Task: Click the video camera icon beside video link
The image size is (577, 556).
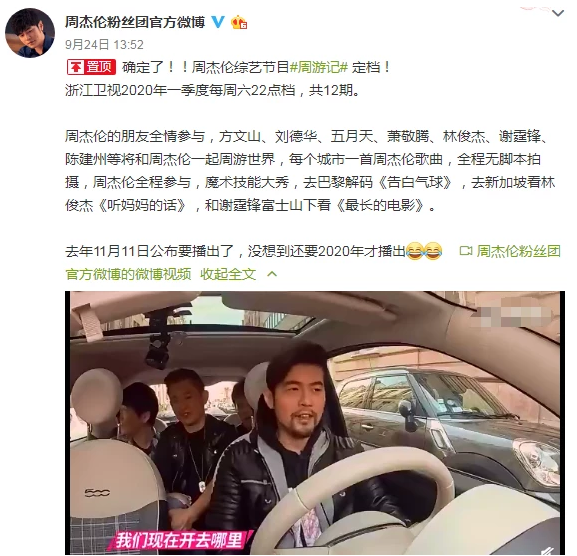Action: coord(466,251)
